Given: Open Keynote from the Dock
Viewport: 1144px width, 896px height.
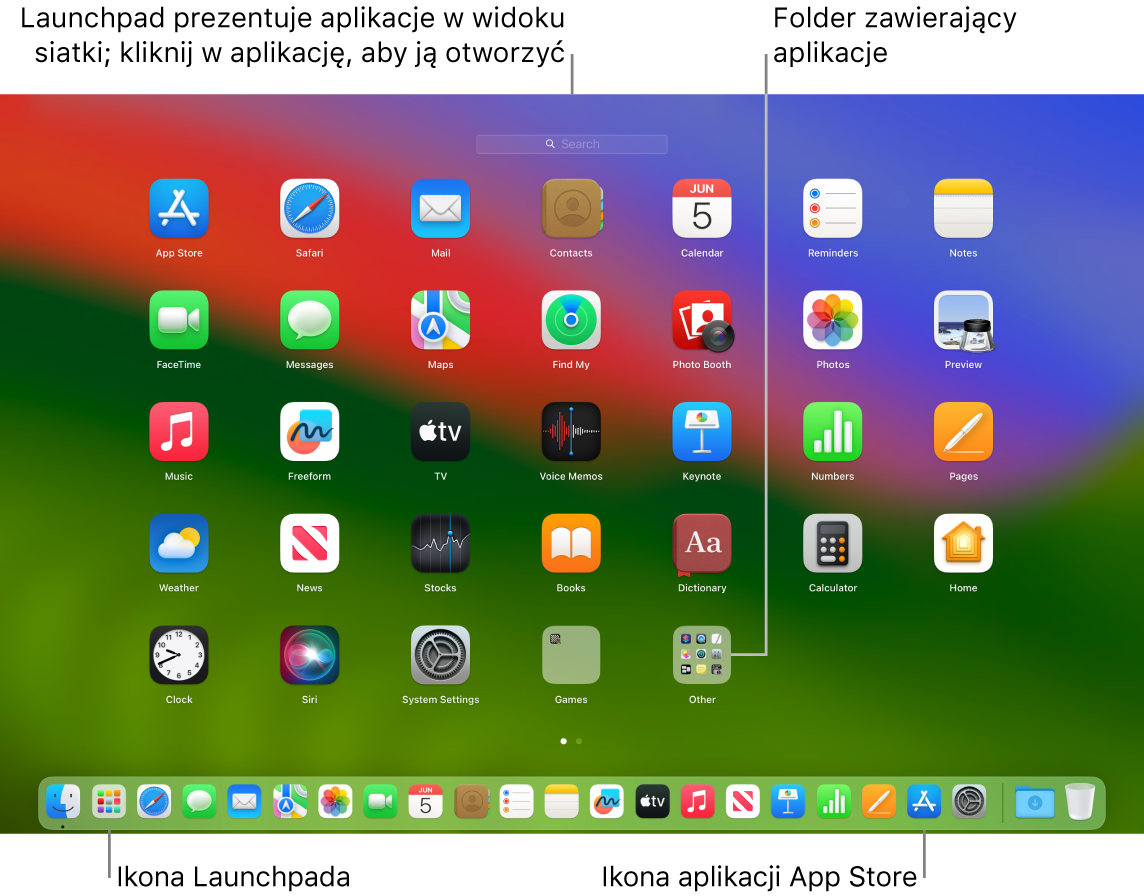Looking at the screenshot, I should (788, 802).
